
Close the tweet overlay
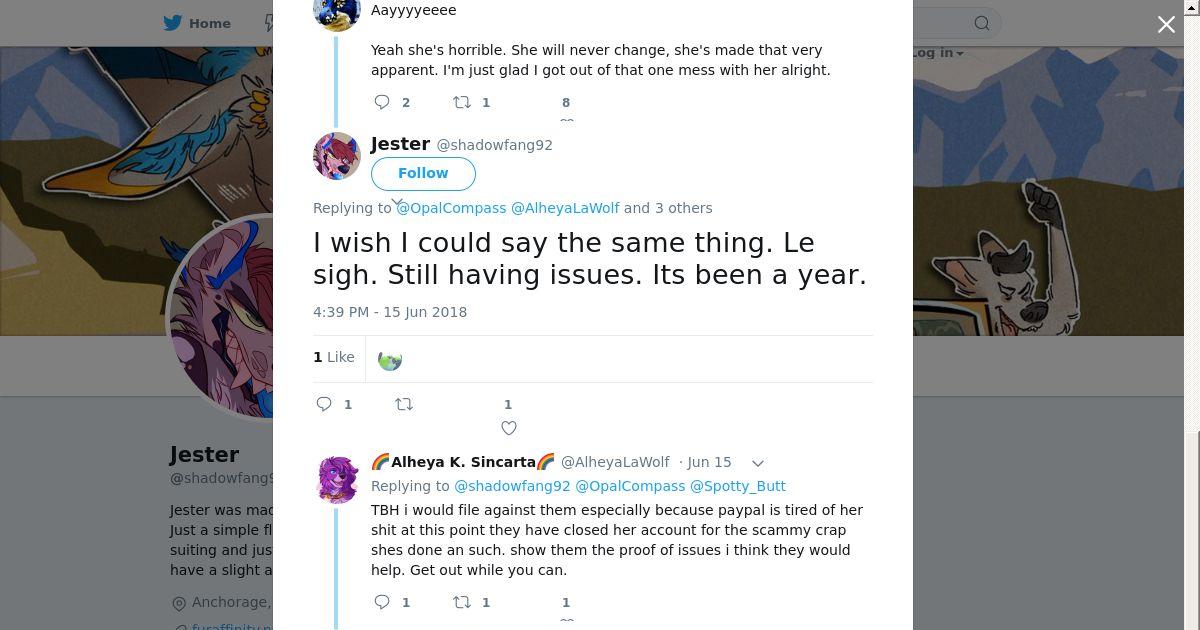tap(1166, 24)
